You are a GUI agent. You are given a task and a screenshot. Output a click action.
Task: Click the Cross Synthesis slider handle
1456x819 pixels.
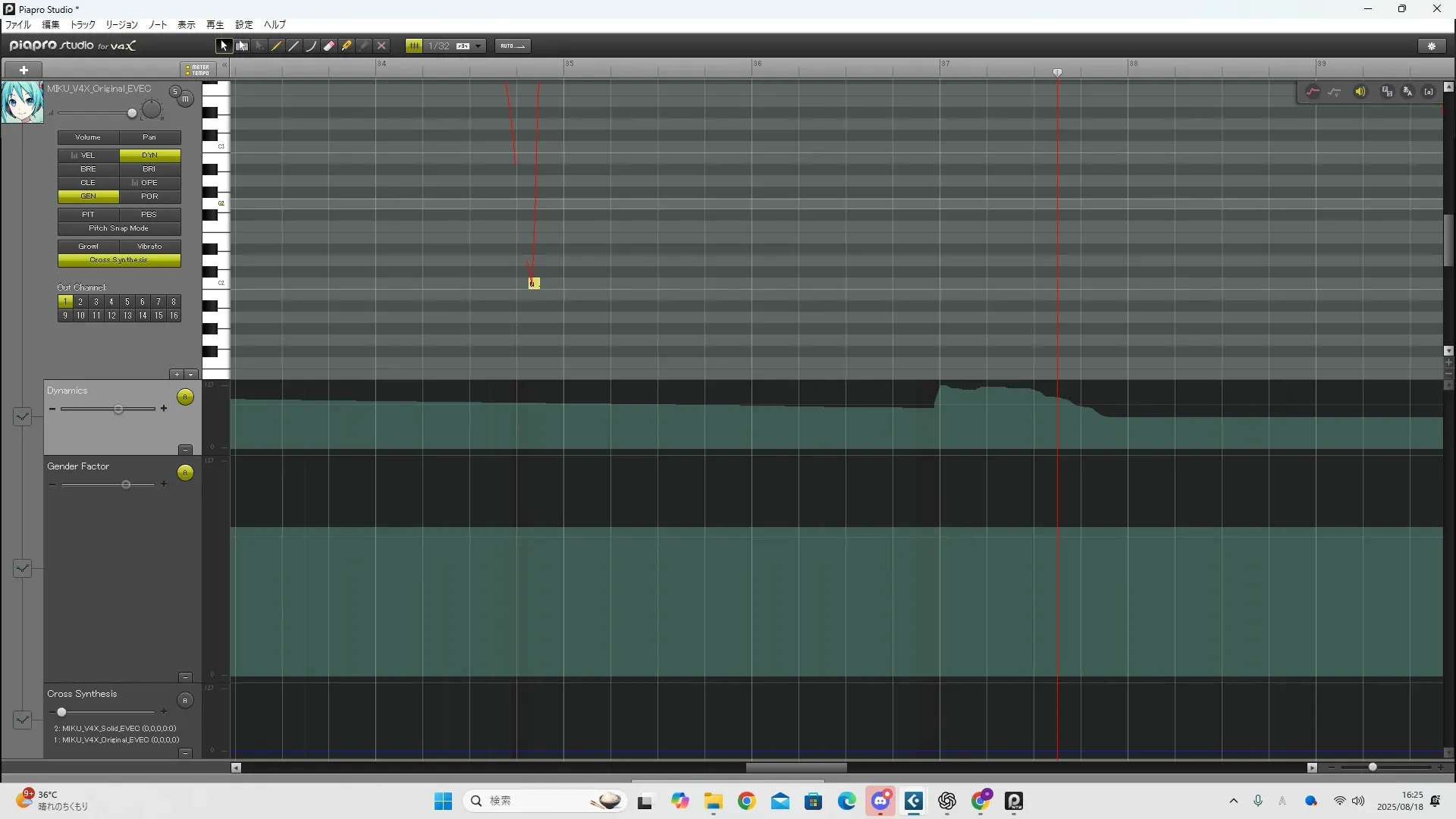[61, 712]
